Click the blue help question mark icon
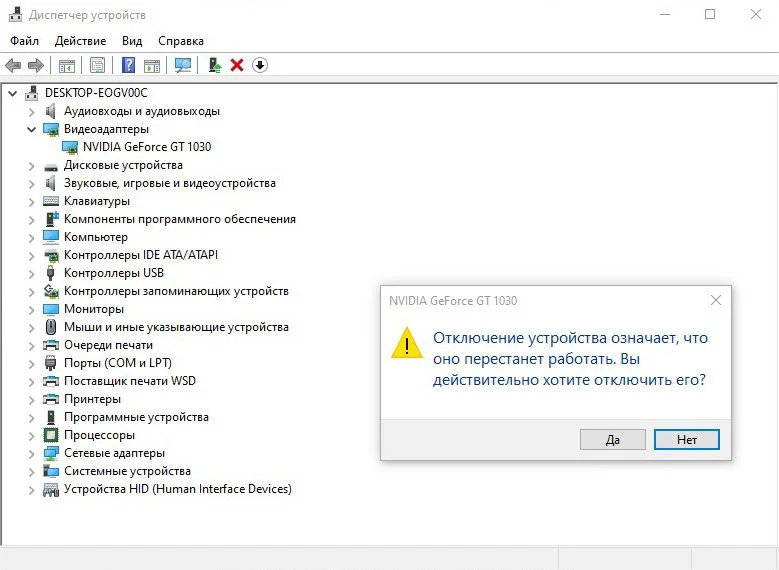The width and height of the screenshot is (779, 570). [128, 65]
